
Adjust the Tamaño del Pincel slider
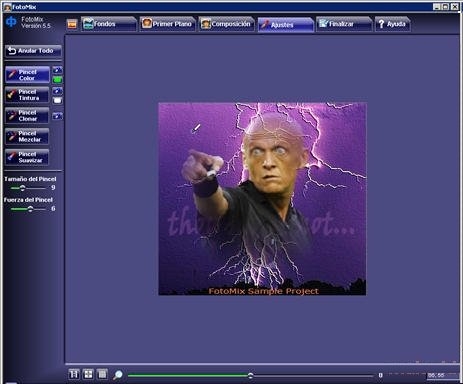click(x=28, y=188)
